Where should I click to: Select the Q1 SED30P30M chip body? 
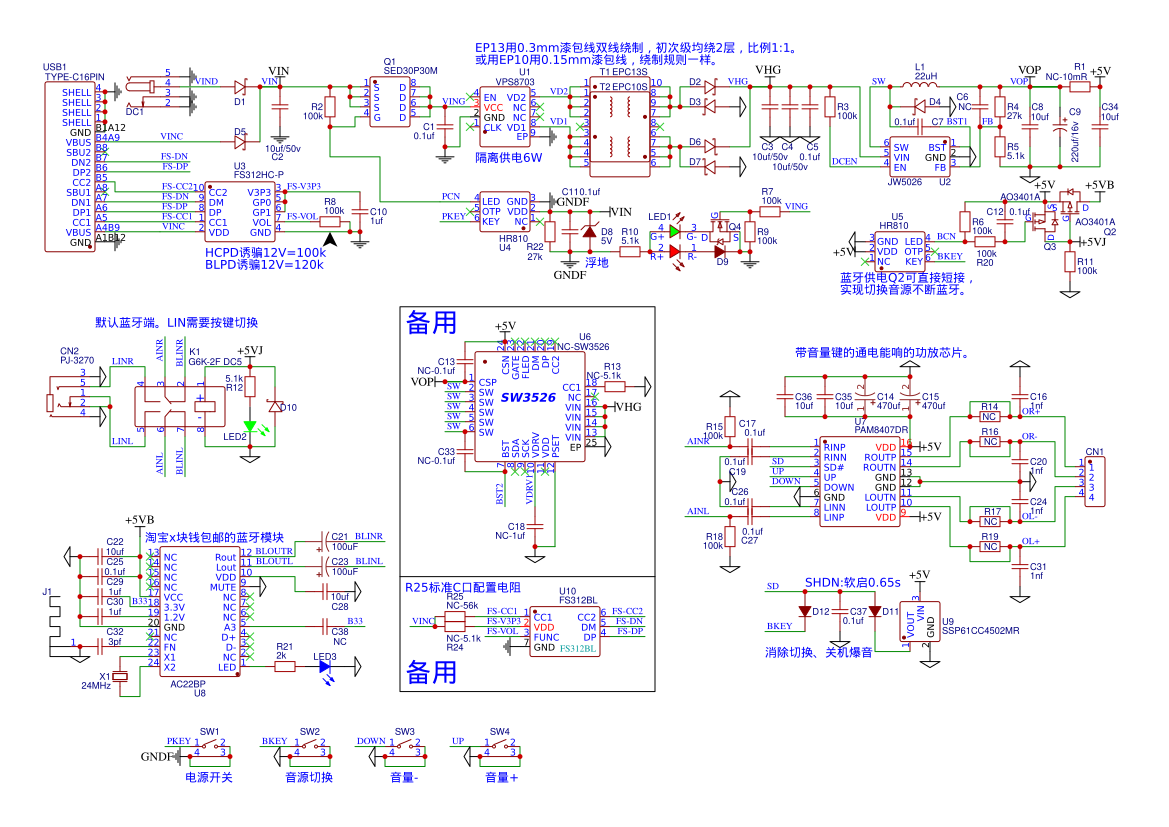pos(390,102)
